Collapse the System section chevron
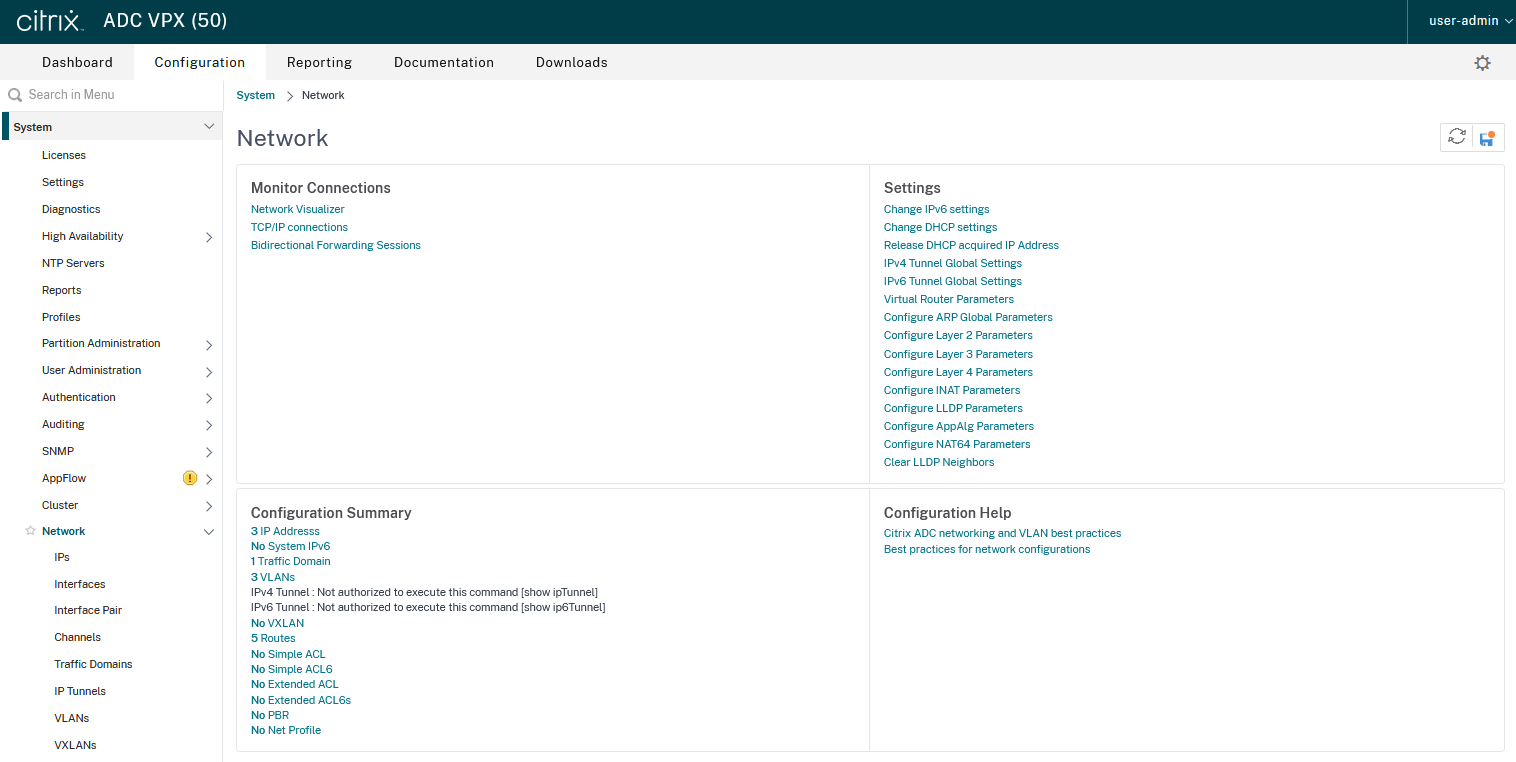The image size is (1516, 762). (x=209, y=127)
